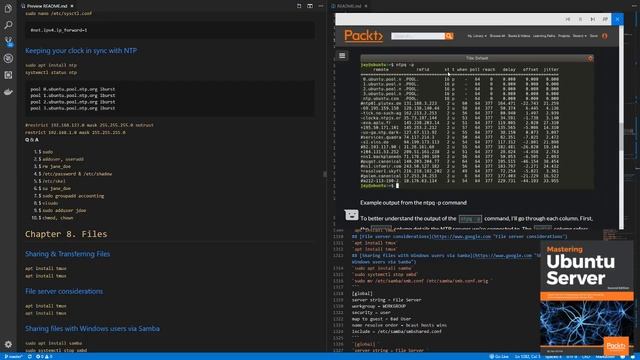Viewport: 640px width, 360px height.
Task: Click the orange Packt search magnifier button
Action: click(449, 36)
